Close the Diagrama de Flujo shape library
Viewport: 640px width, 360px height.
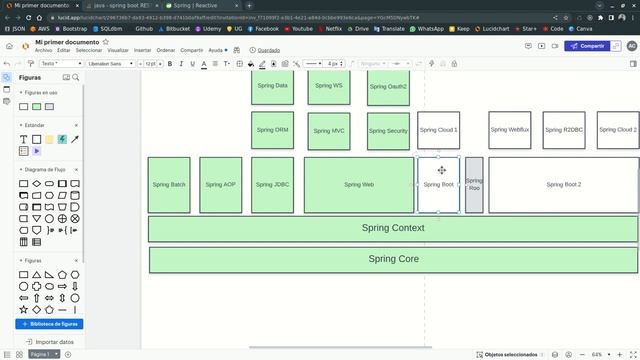tap(76, 169)
